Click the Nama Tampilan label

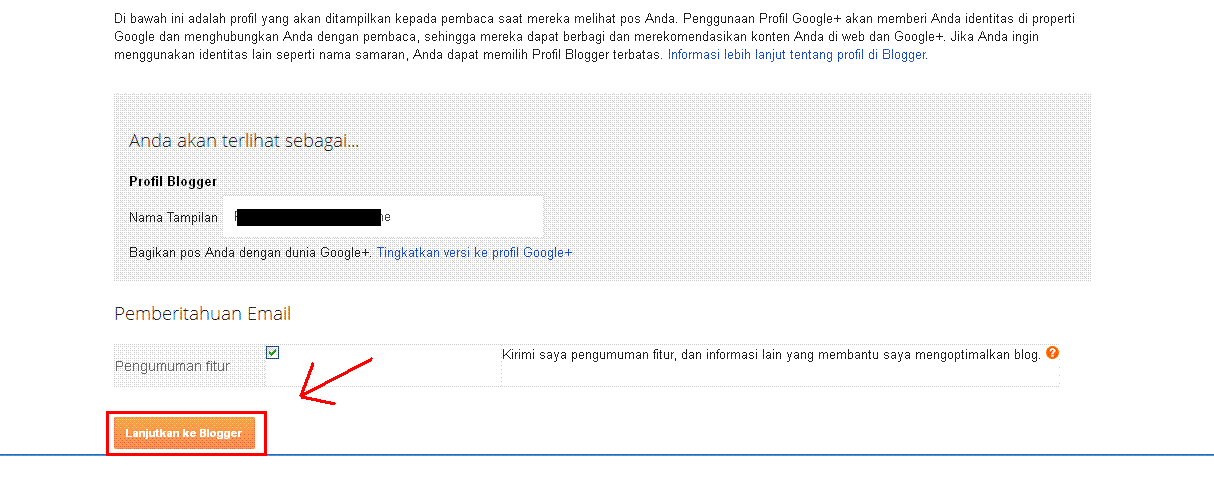pyautogui.click(x=173, y=217)
